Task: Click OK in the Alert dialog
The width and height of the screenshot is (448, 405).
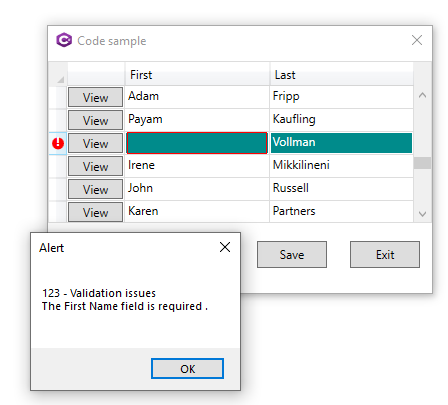Action: point(187,369)
